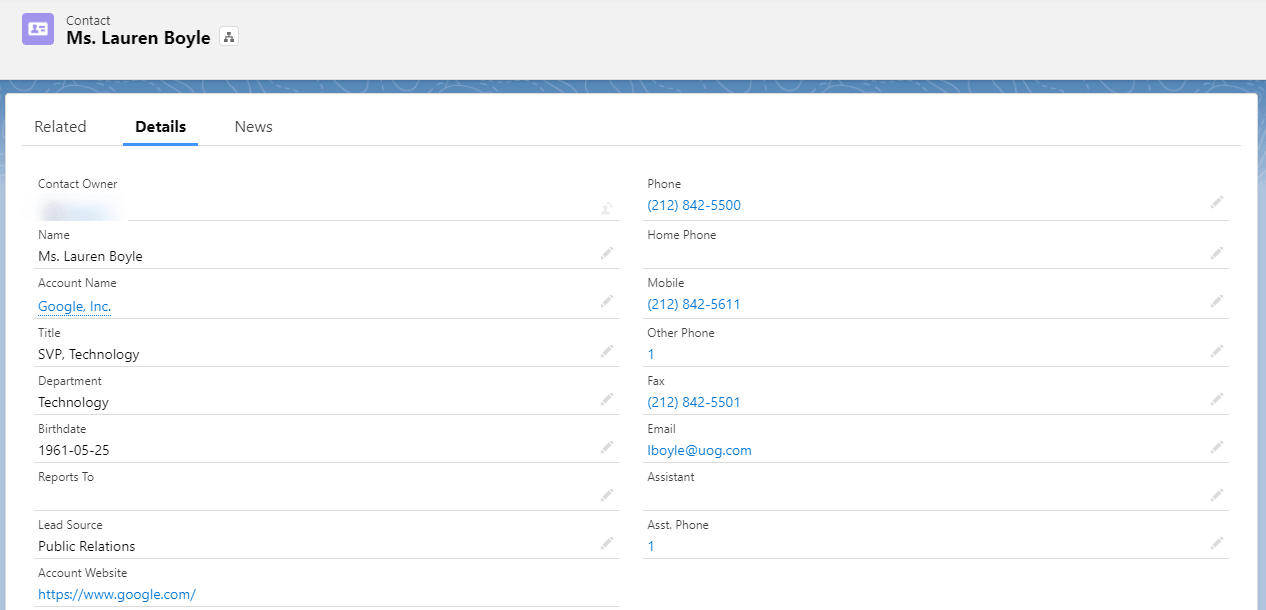Click the edit pencil for Department
1266x610 pixels.
click(606, 399)
